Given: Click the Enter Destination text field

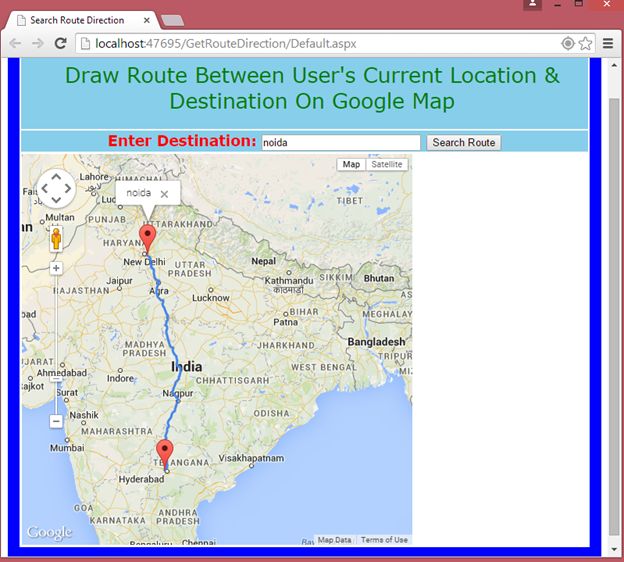Looking at the screenshot, I should (x=341, y=142).
